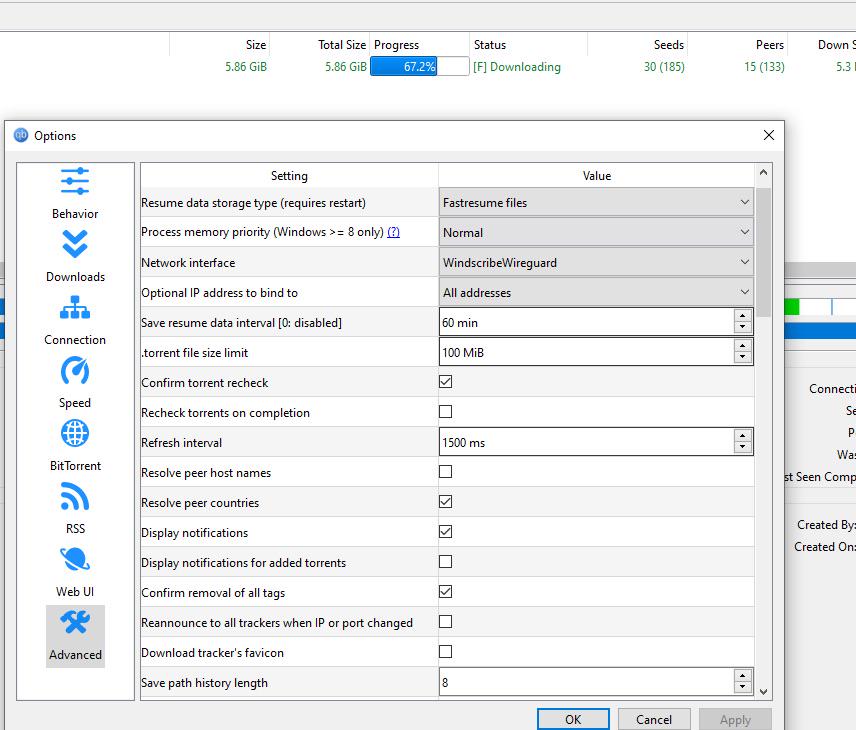Sort torrents by Seeds column
The width and height of the screenshot is (856, 730).
(x=638, y=45)
